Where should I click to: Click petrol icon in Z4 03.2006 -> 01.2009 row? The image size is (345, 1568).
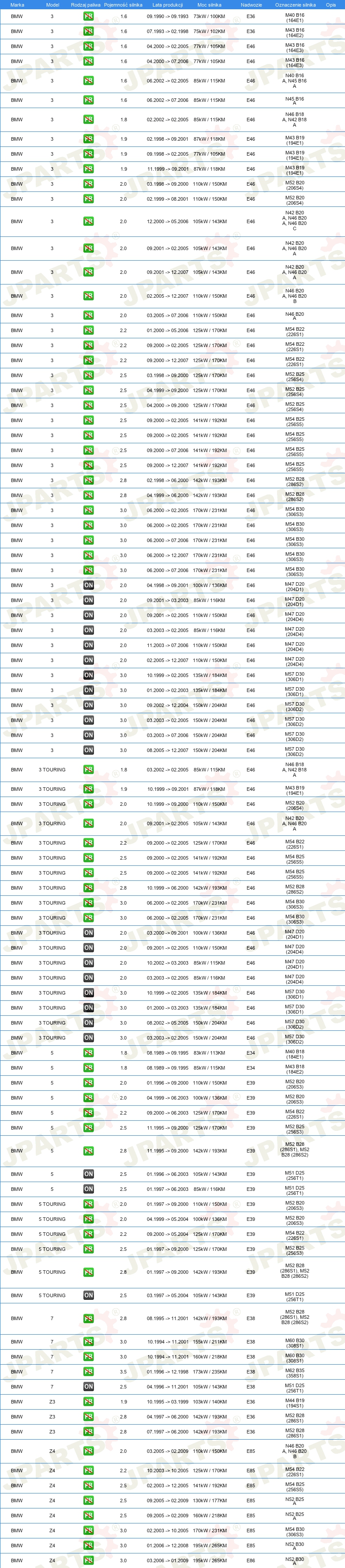(x=88, y=1561)
